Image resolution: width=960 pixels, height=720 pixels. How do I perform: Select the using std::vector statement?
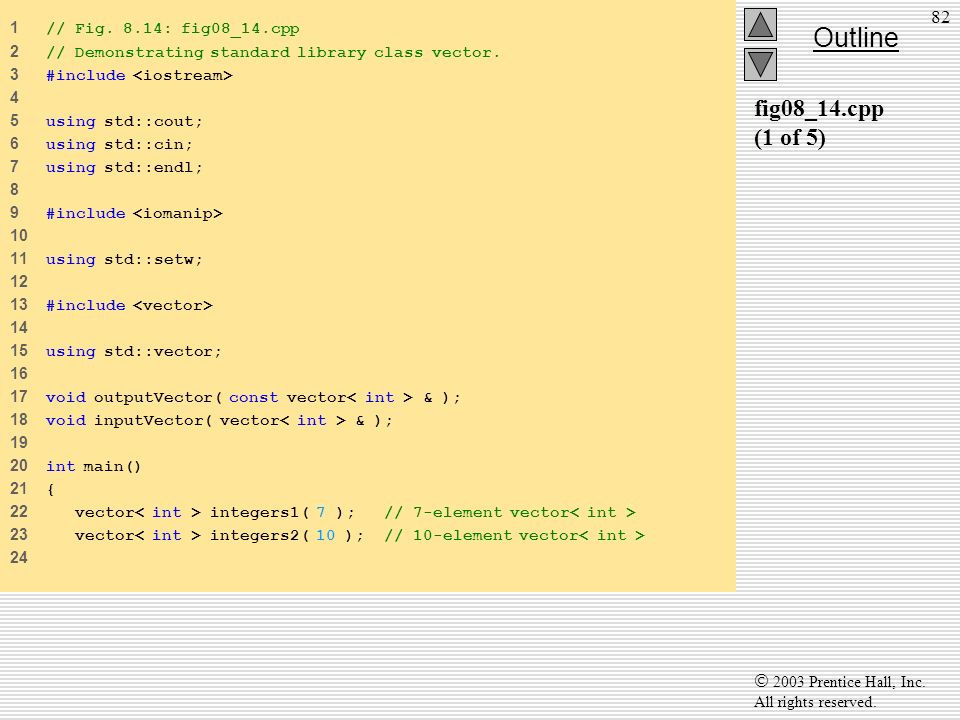click(133, 351)
